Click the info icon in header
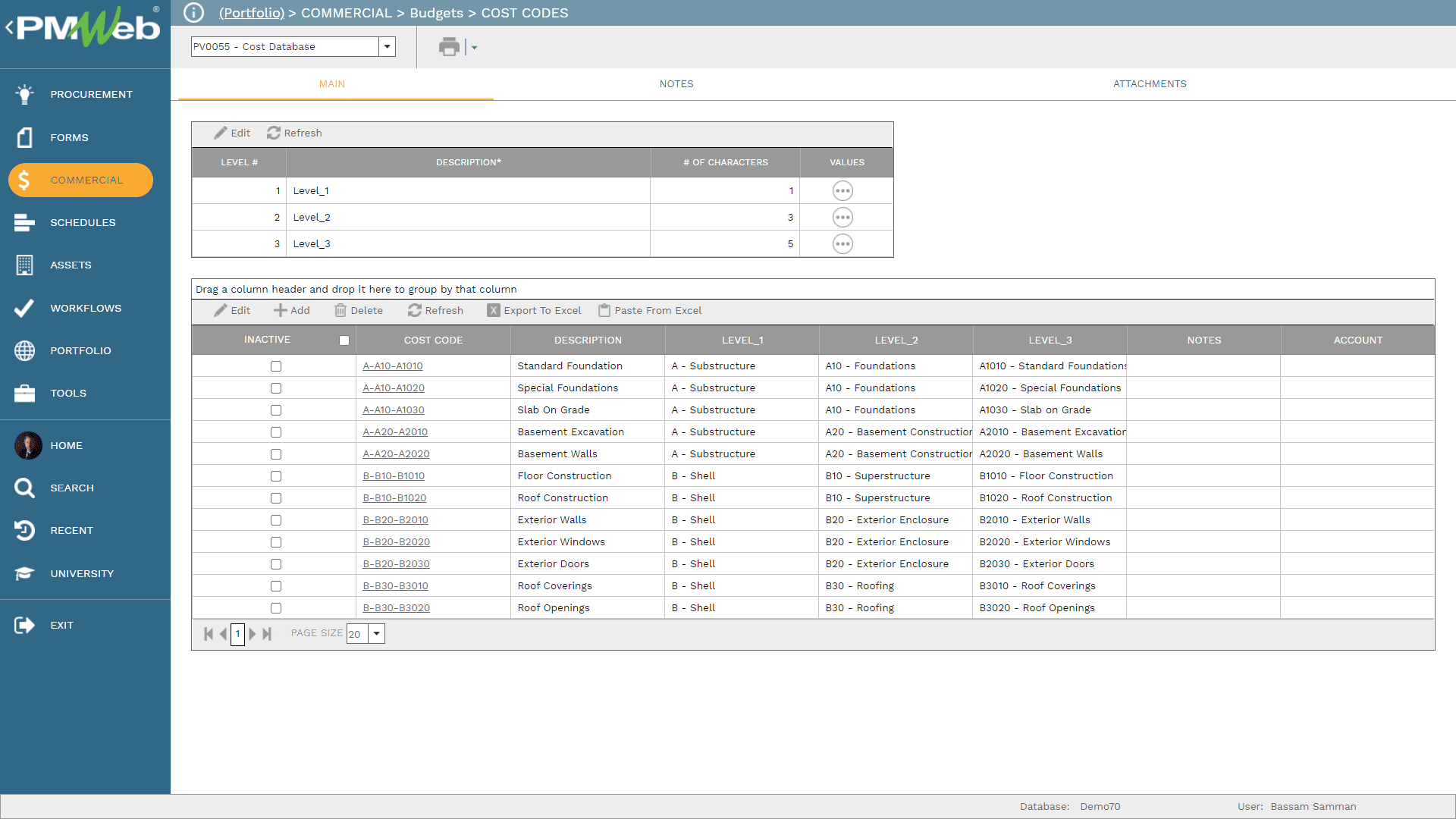The image size is (1456, 819). click(x=194, y=13)
